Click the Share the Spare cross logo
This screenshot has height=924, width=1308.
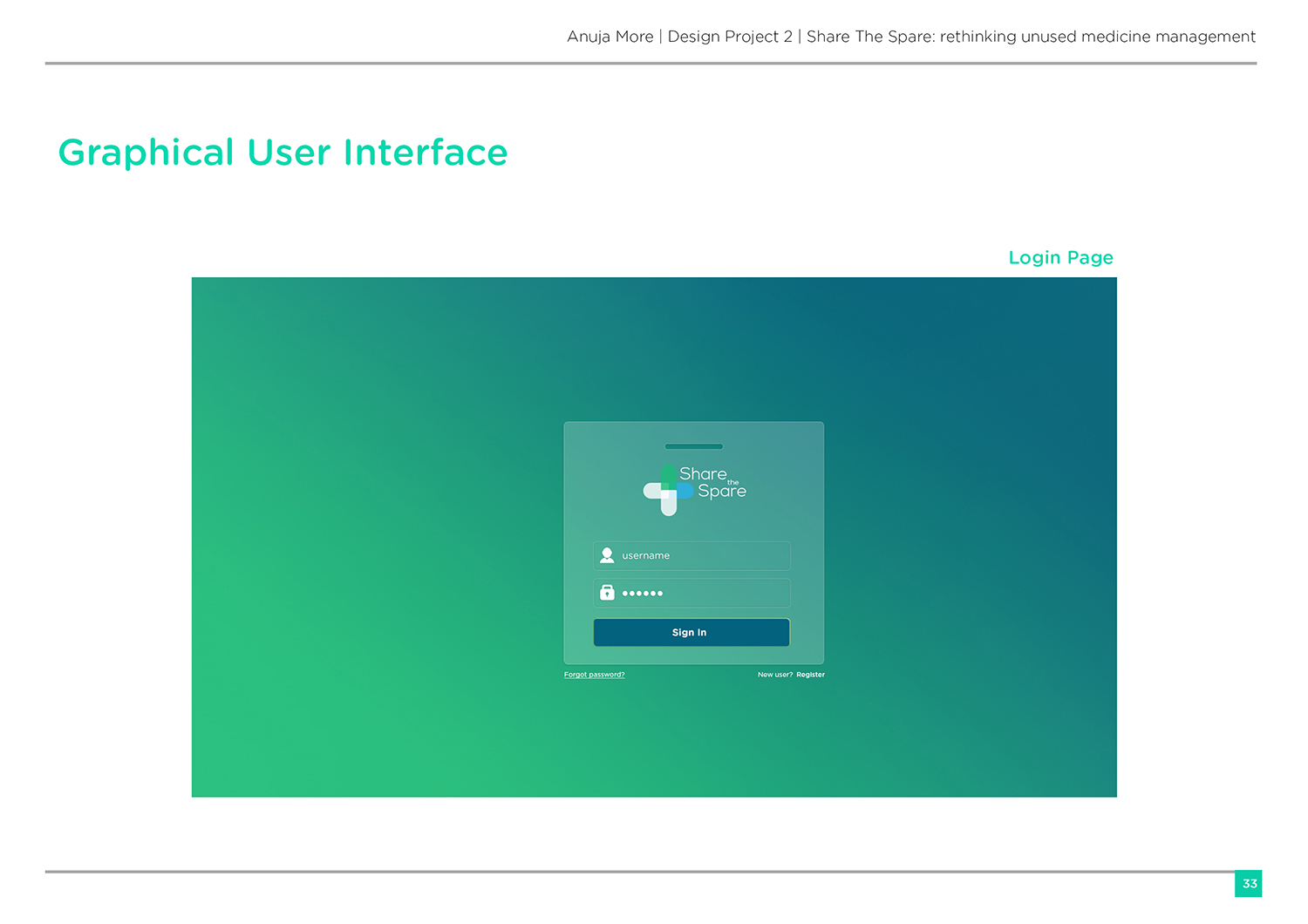tap(668, 490)
